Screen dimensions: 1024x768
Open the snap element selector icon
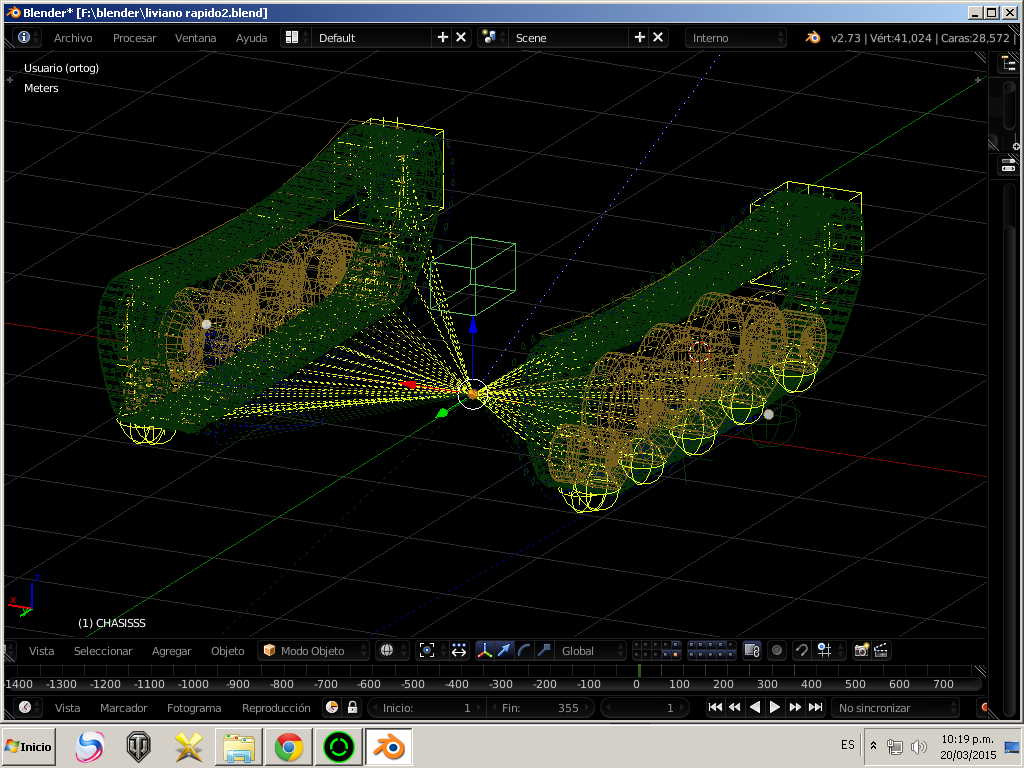(824, 650)
